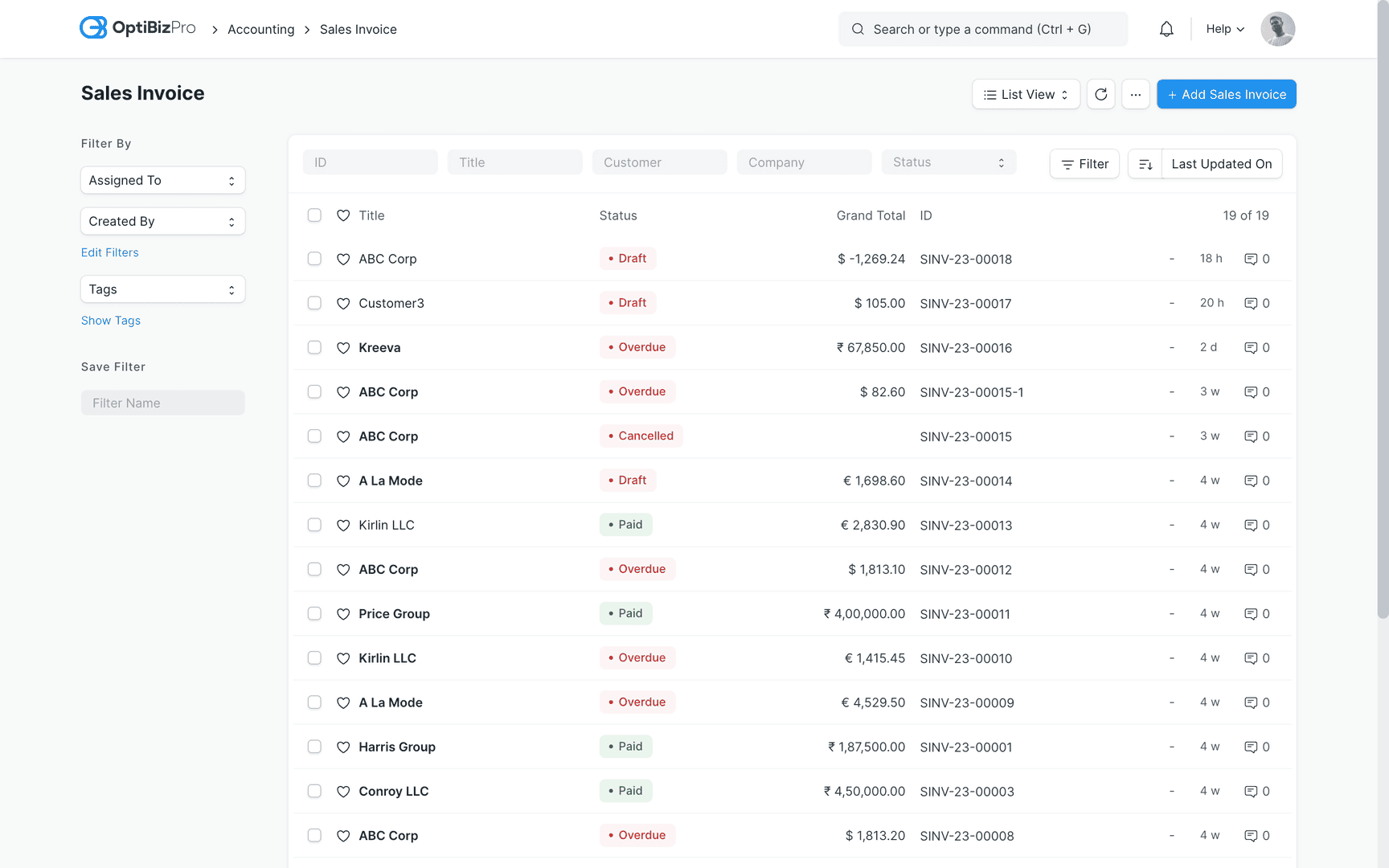Image resolution: width=1389 pixels, height=868 pixels.
Task: Open the more options ellipsis menu
Action: click(x=1136, y=94)
